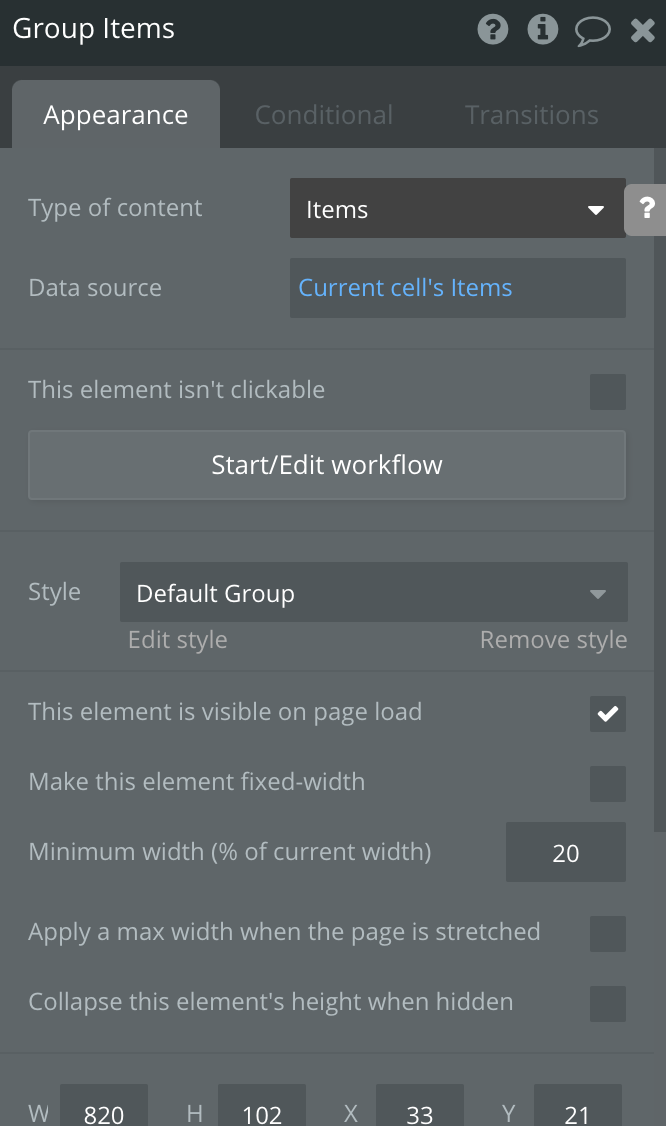Screen dimensions: 666x1126
Task: Enable Make this element fixed-width checkbox
Action: [x=607, y=783]
